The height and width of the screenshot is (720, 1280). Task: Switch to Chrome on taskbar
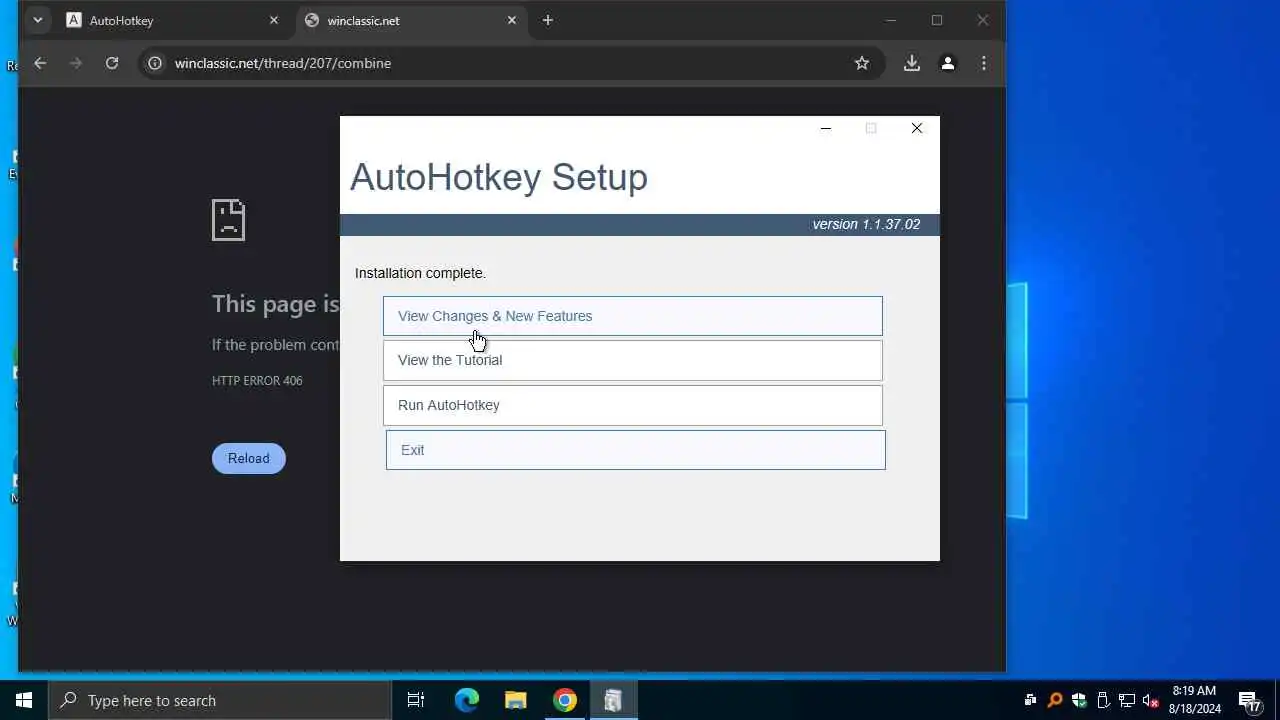[565, 700]
